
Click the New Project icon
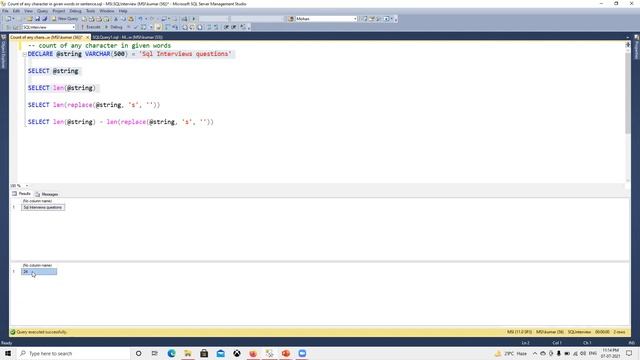[9, 19]
